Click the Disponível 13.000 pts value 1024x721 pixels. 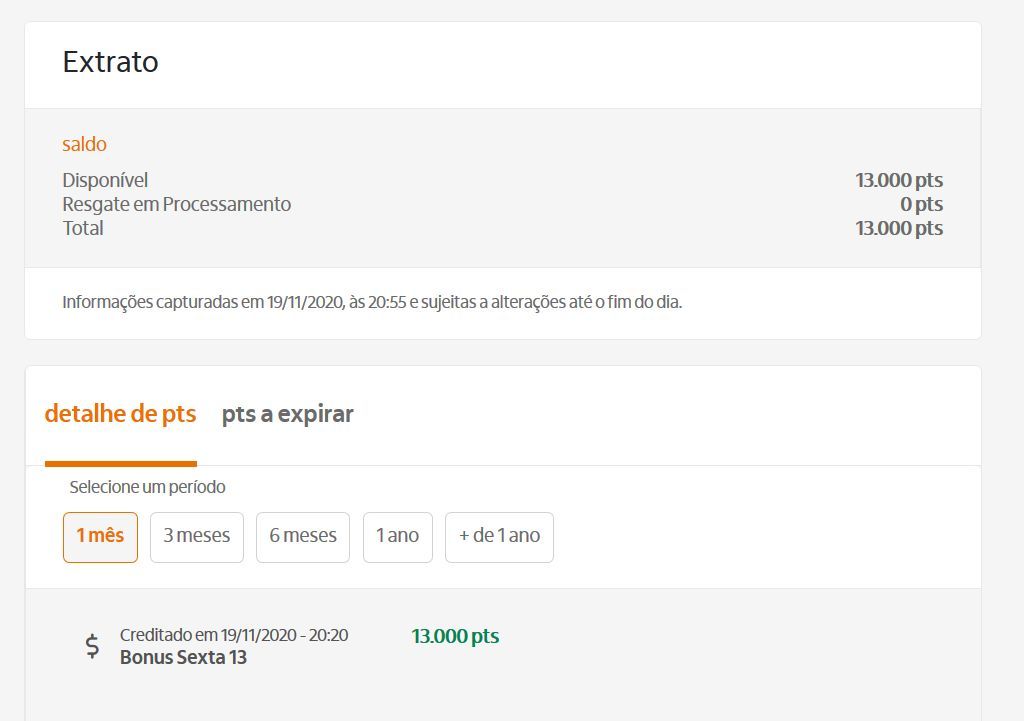(898, 180)
